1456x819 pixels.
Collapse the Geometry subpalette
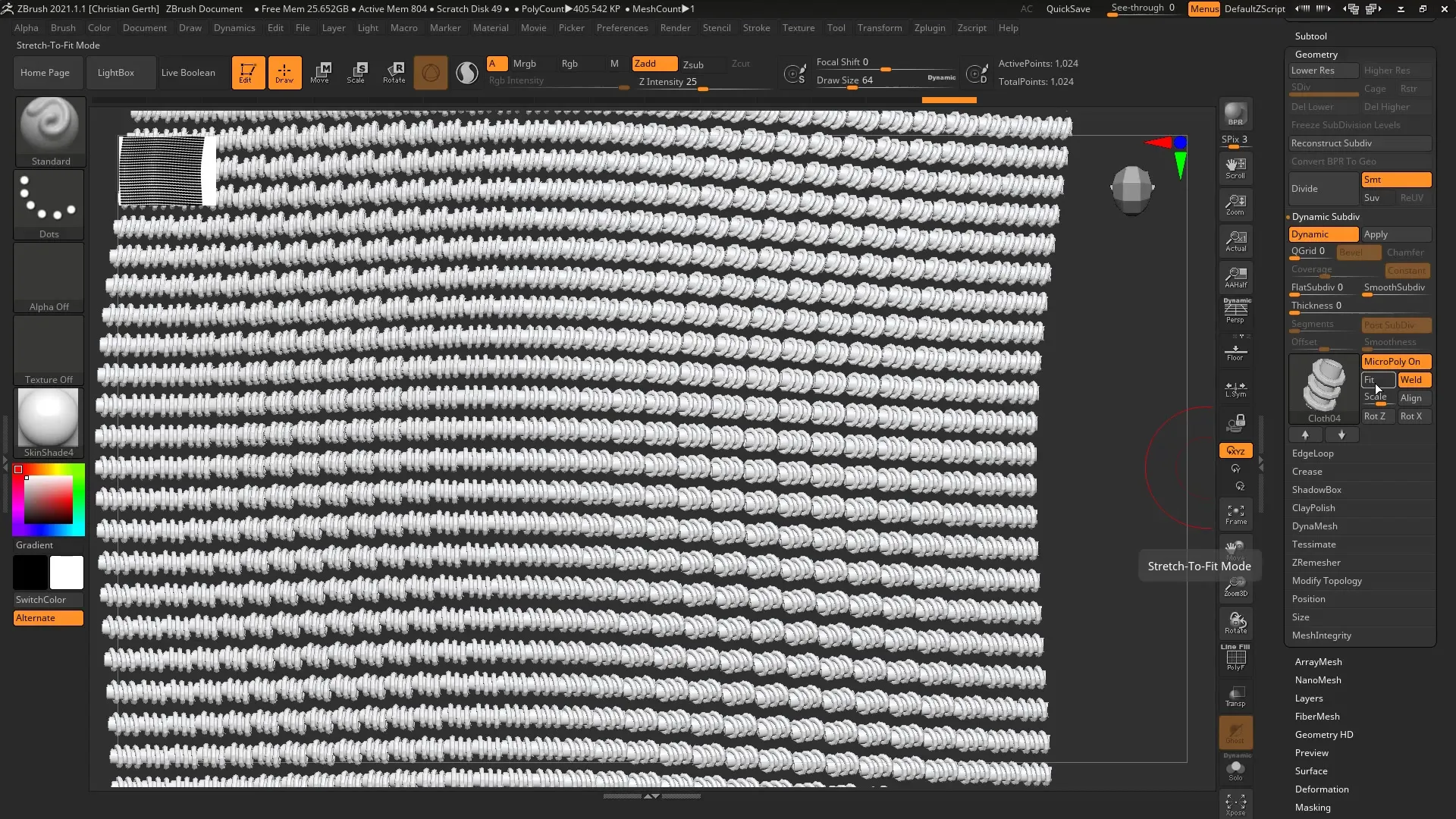[1316, 55]
